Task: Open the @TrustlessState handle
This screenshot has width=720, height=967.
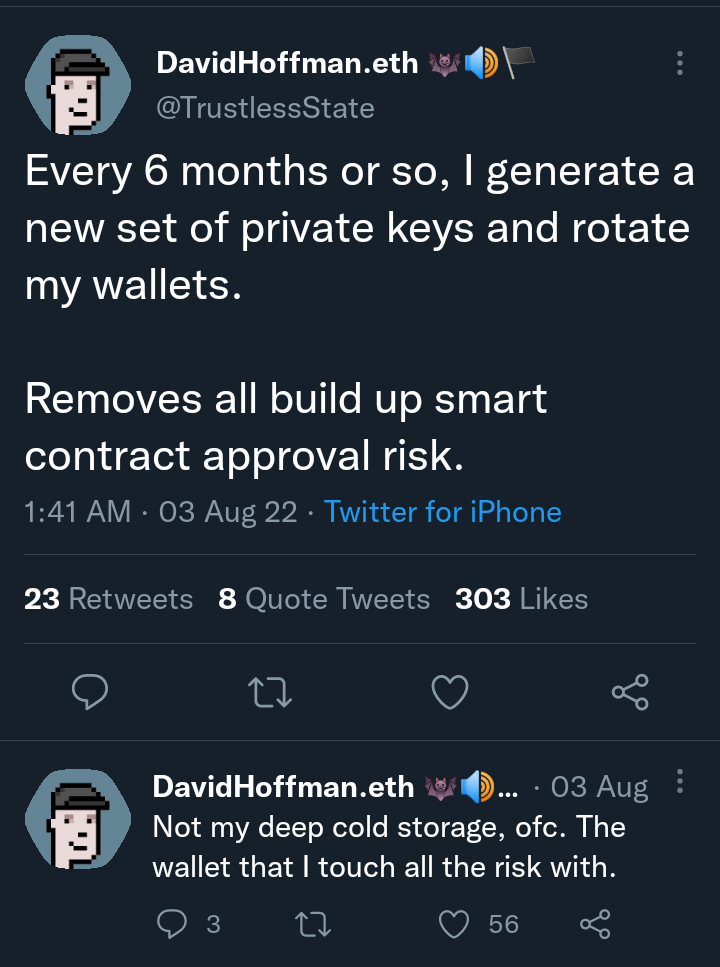Action: click(265, 108)
